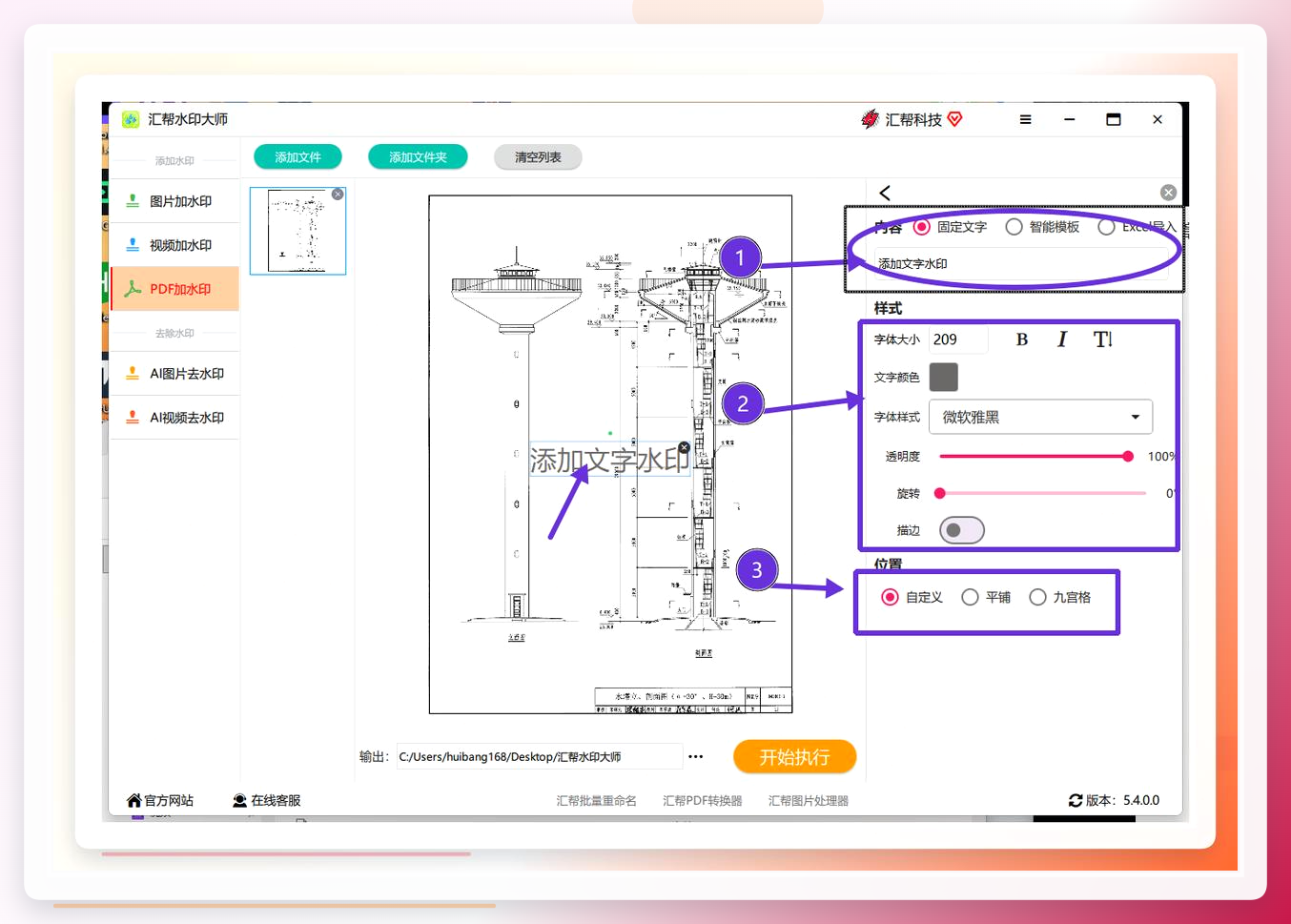
Task: Click the 汇帮科技 brand logo icon
Action: (870, 119)
